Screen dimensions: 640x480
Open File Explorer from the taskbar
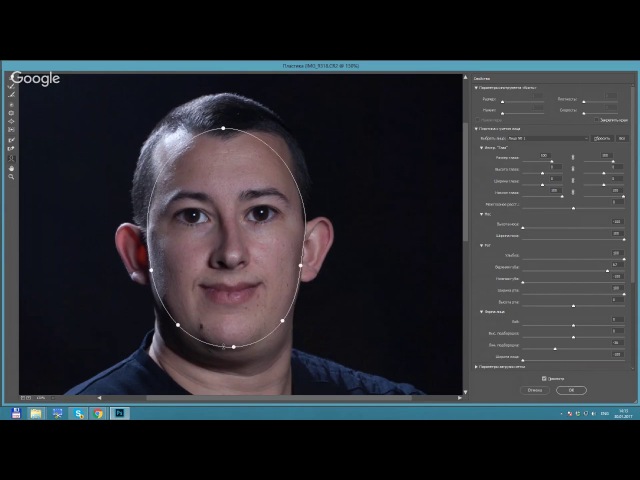coord(36,413)
